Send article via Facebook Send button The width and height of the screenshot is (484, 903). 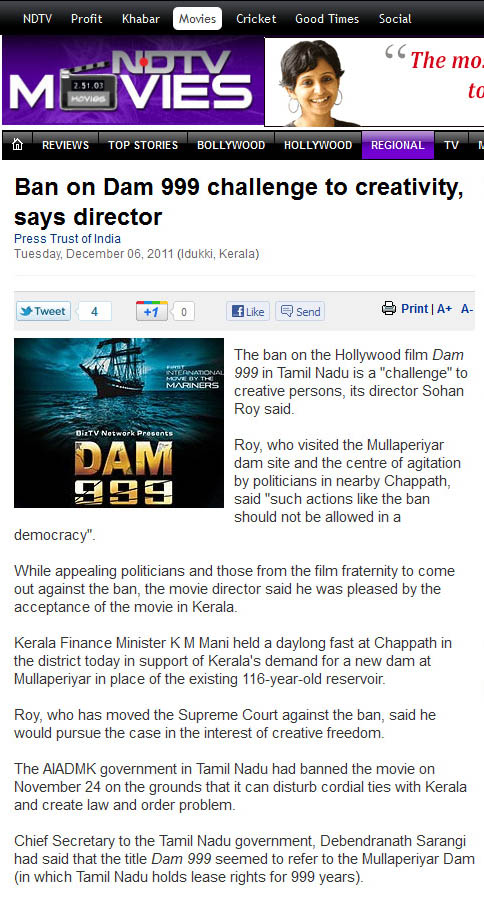coord(300,312)
